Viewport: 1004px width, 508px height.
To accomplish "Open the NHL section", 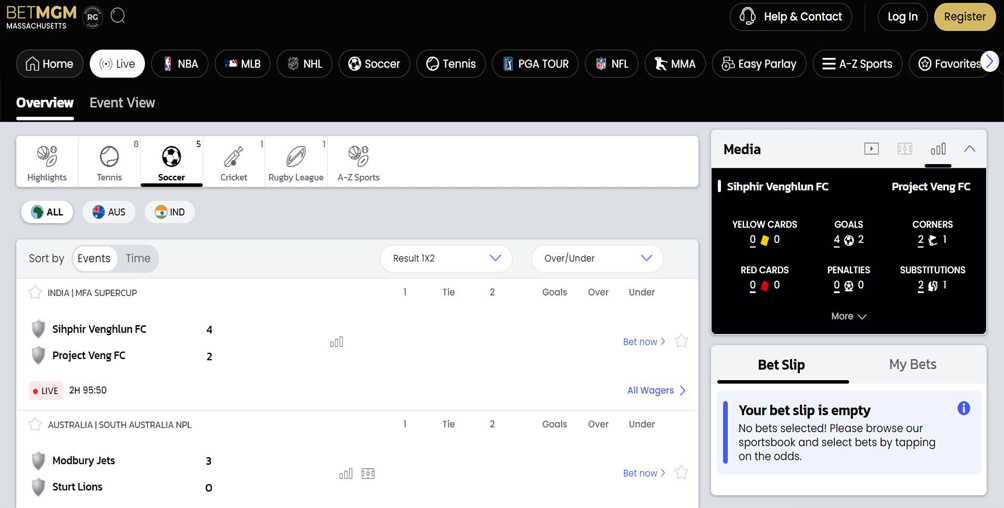I will point(305,63).
